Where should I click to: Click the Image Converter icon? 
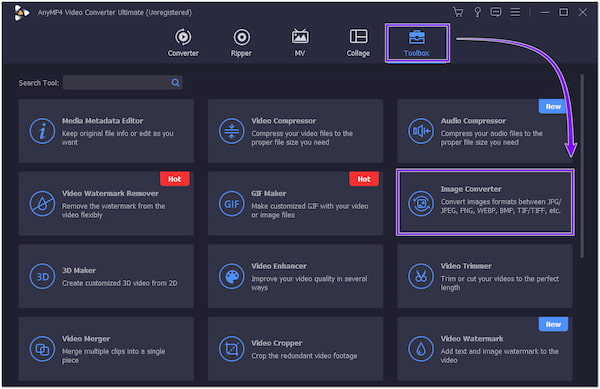click(x=421, y=204)
